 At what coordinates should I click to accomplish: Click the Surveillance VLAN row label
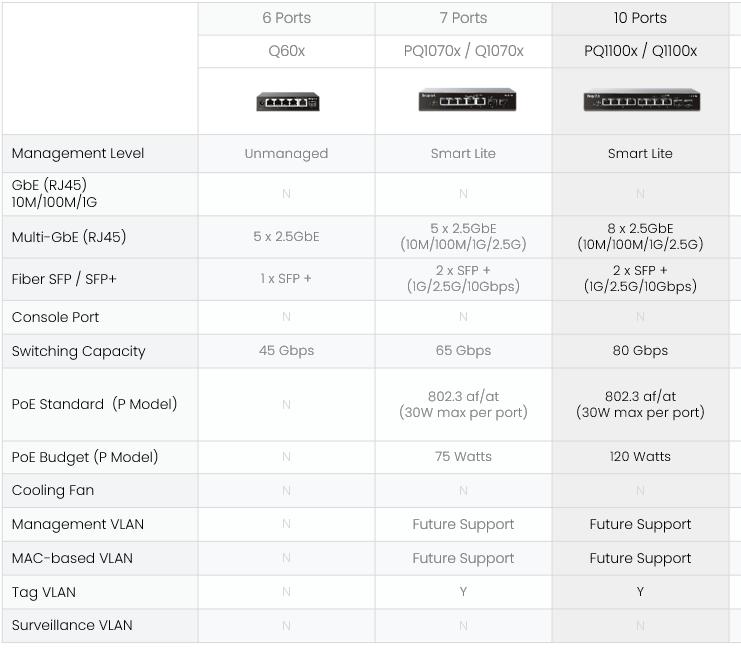72,625
